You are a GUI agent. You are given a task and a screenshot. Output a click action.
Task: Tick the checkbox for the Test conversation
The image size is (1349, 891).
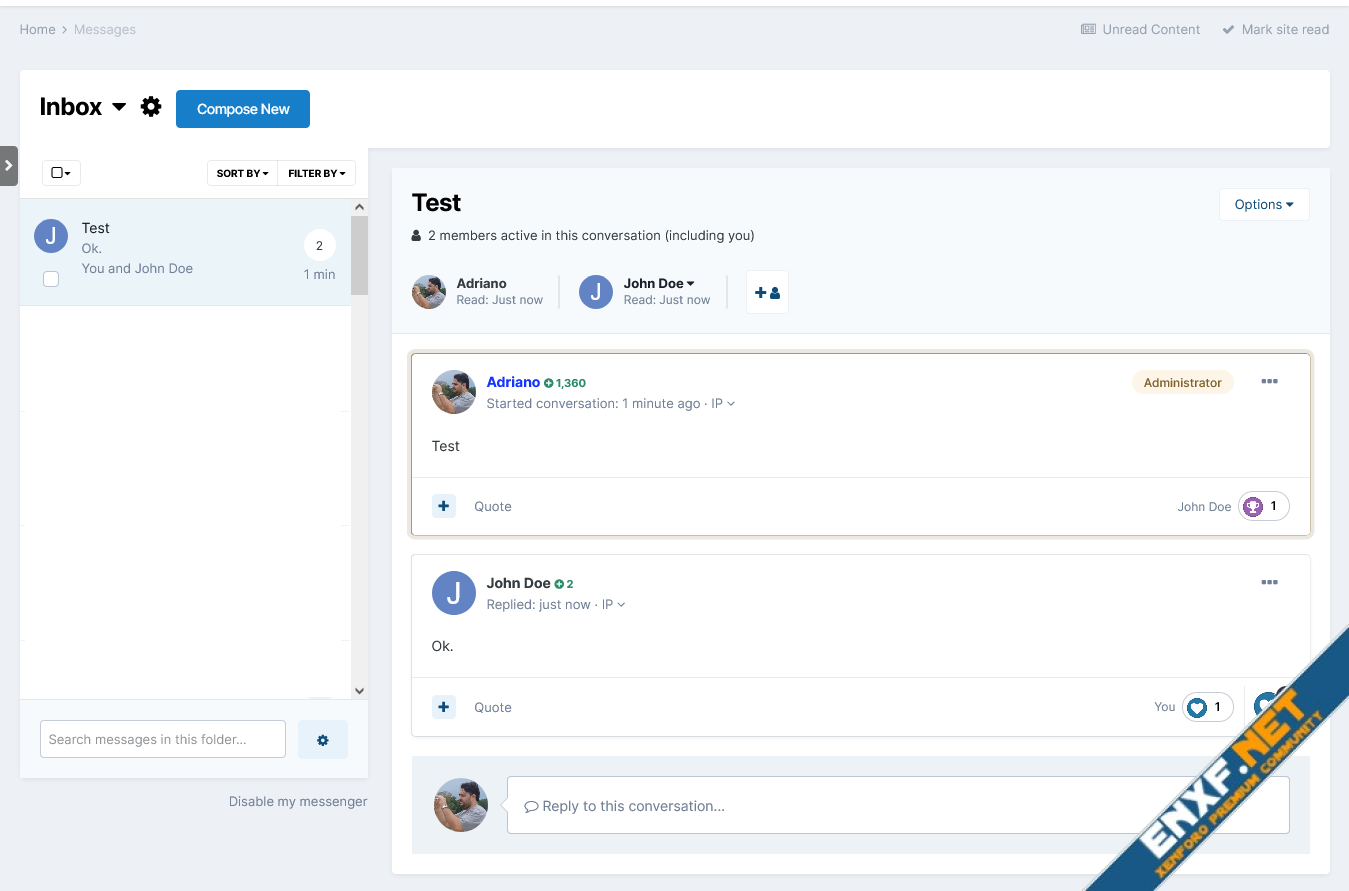click(51, 279)
